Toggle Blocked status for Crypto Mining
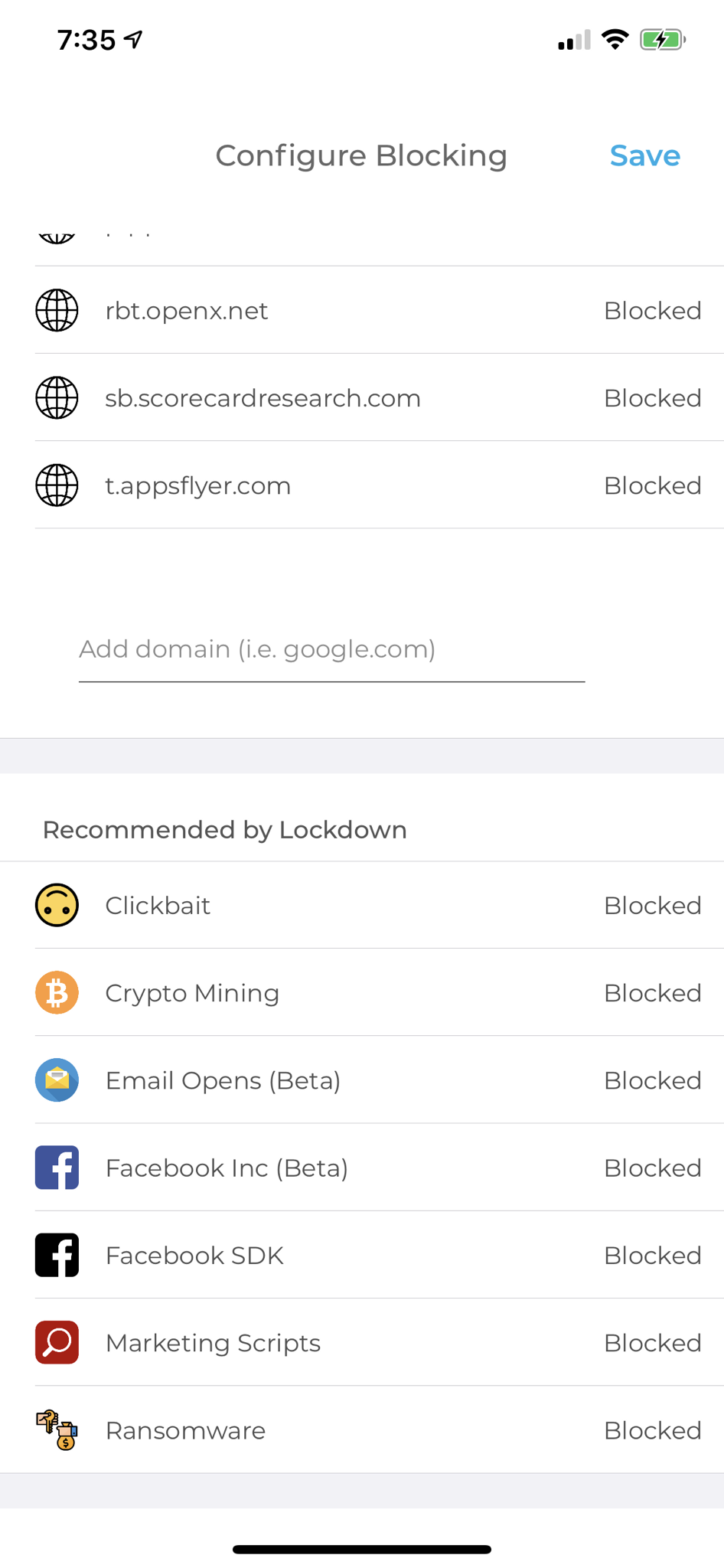The height and width of the screenshot is (1568, 724). tap(652, 992)
